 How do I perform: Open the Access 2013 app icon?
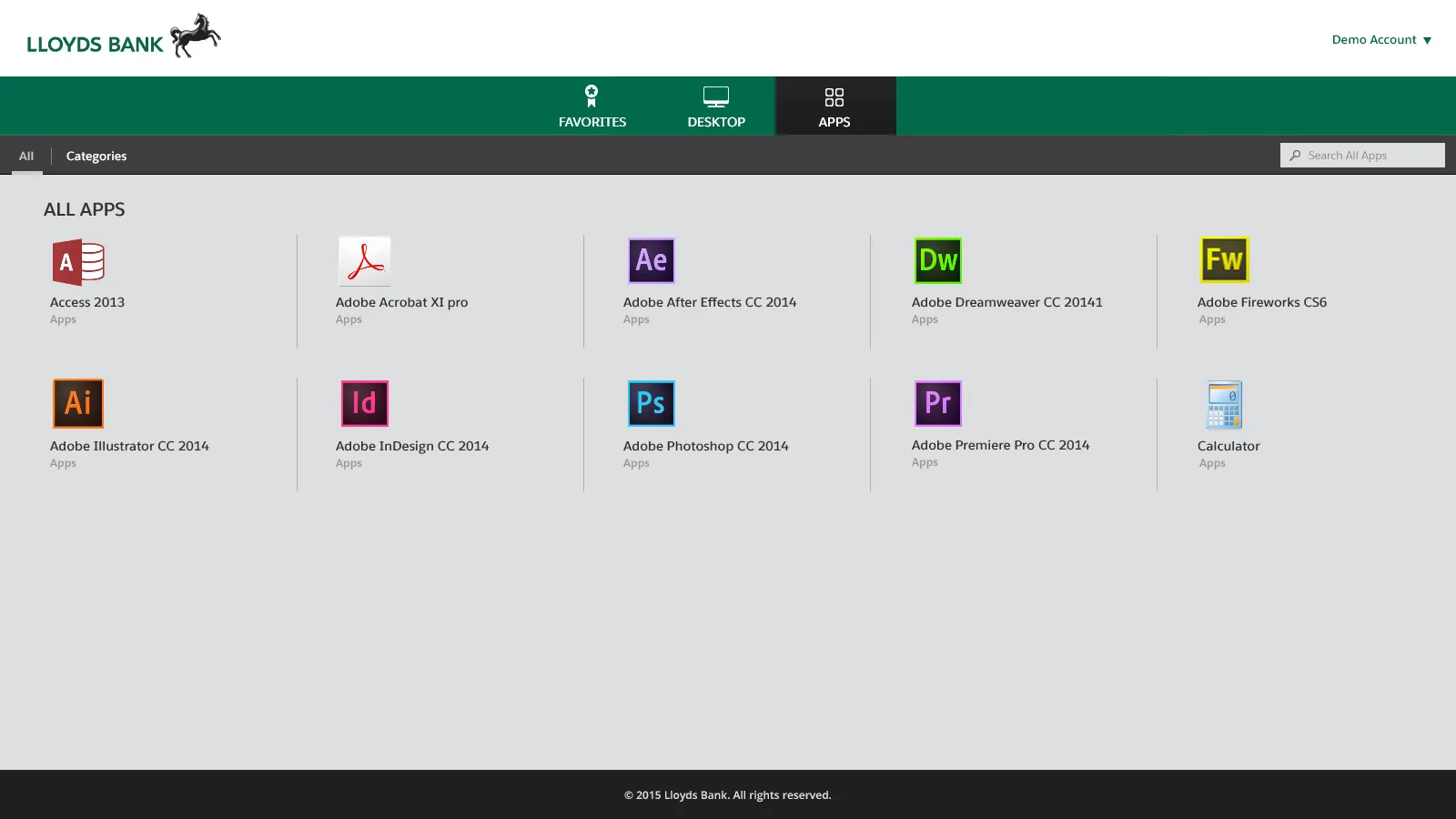pos(78,262)
